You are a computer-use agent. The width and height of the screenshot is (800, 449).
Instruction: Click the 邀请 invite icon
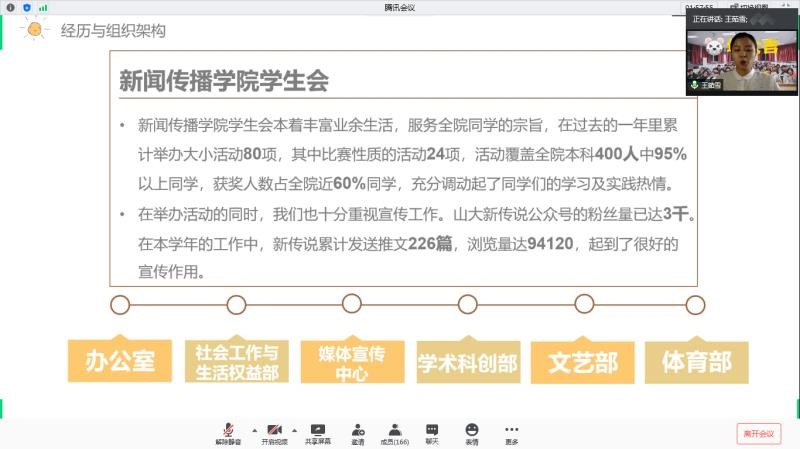click(358, 432)
